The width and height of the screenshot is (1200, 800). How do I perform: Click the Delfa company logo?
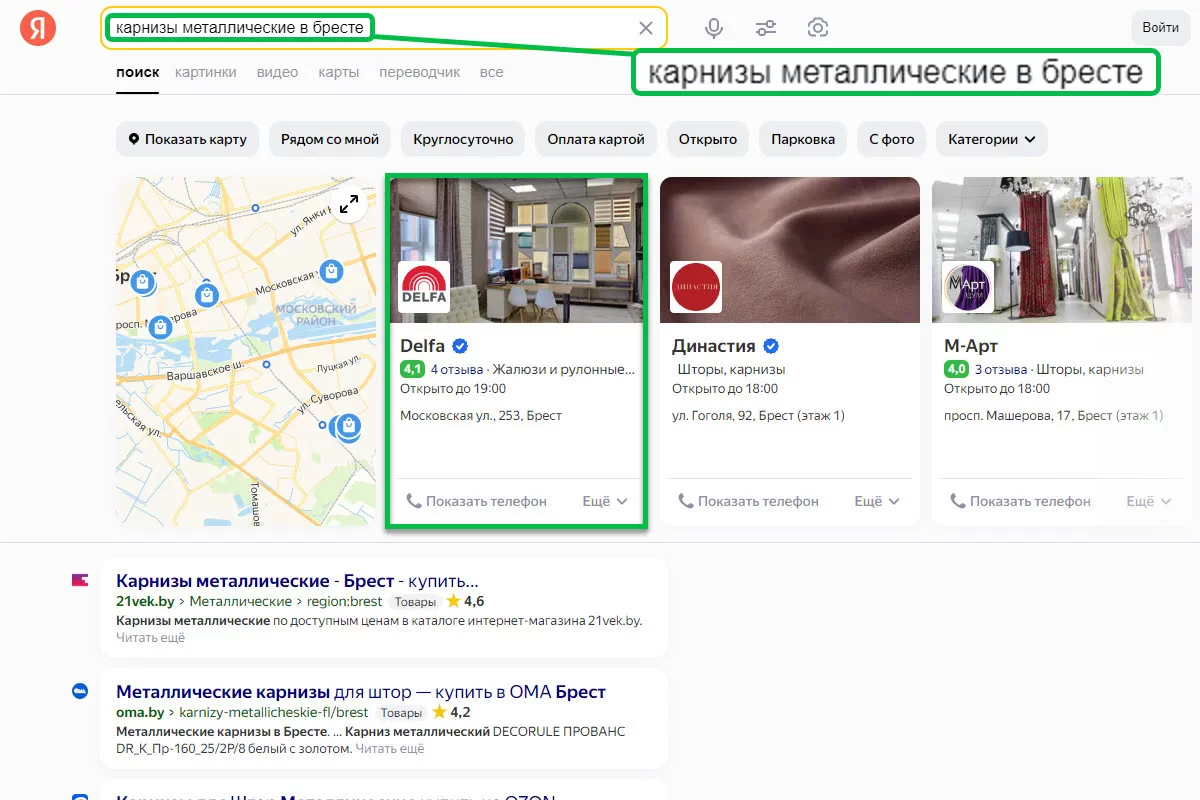click(x=424, y=287)
